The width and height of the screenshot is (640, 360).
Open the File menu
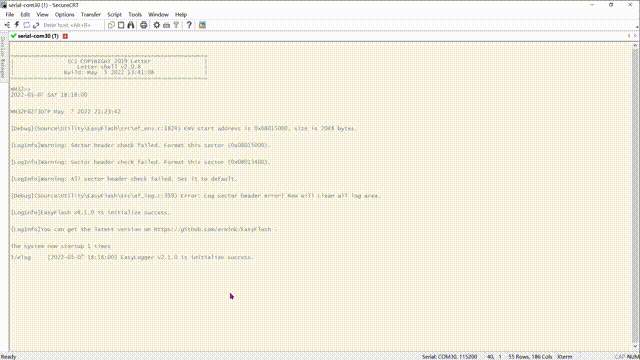10,14
